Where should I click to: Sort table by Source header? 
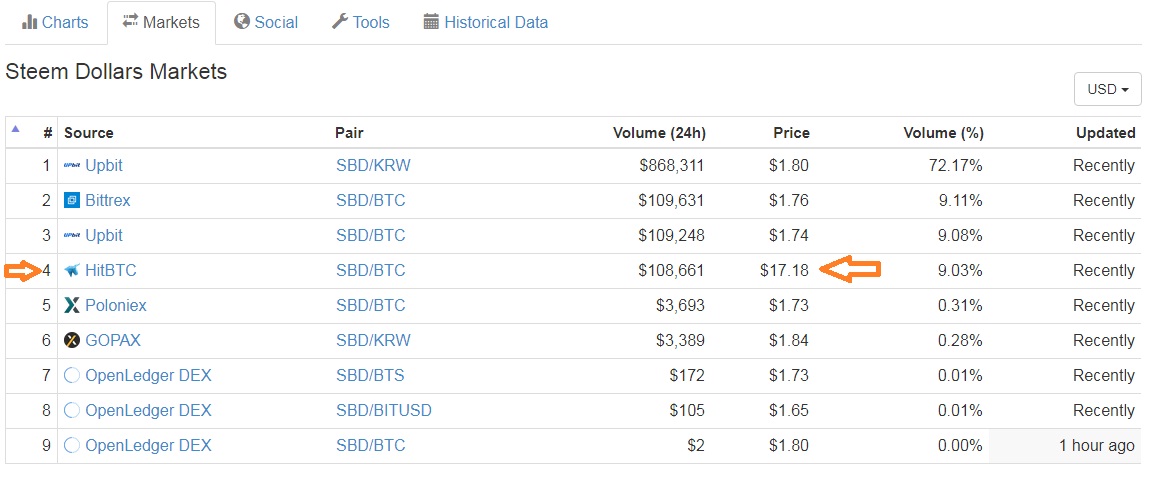coord(88,133)
